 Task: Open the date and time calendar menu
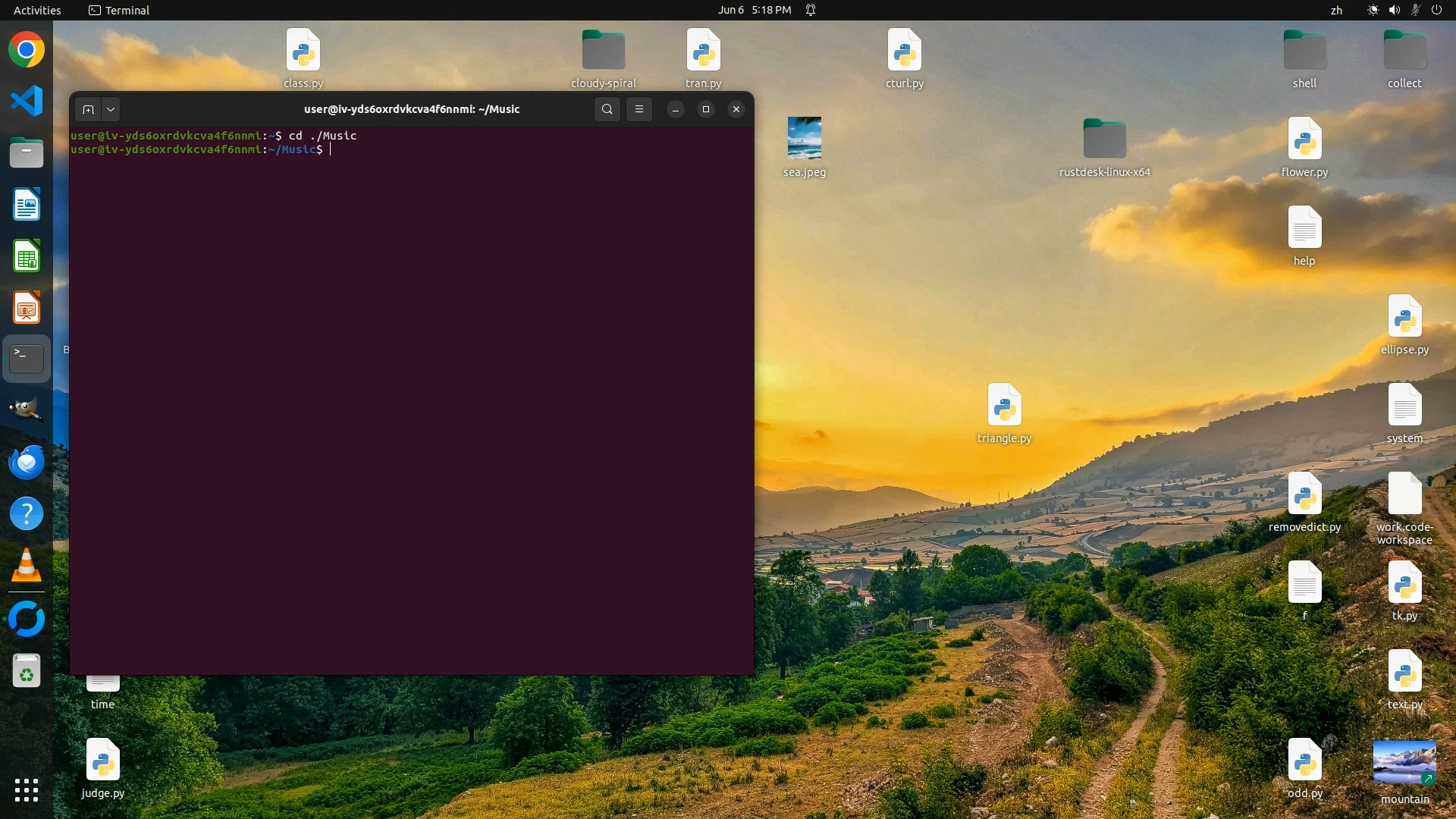[754, 10]
